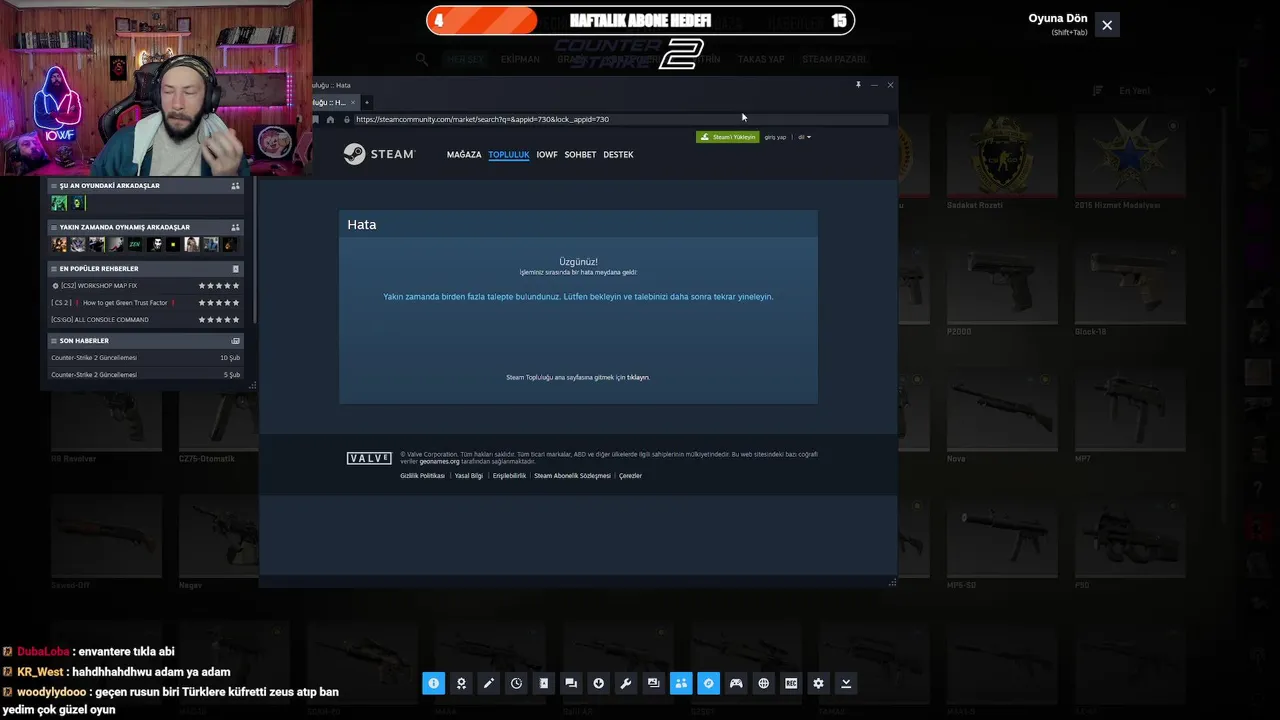The height and width of the screenshot is (720, 1280).
Task: Click the green Steam'i Yükleyin button
Action: [x=727, y=137]
